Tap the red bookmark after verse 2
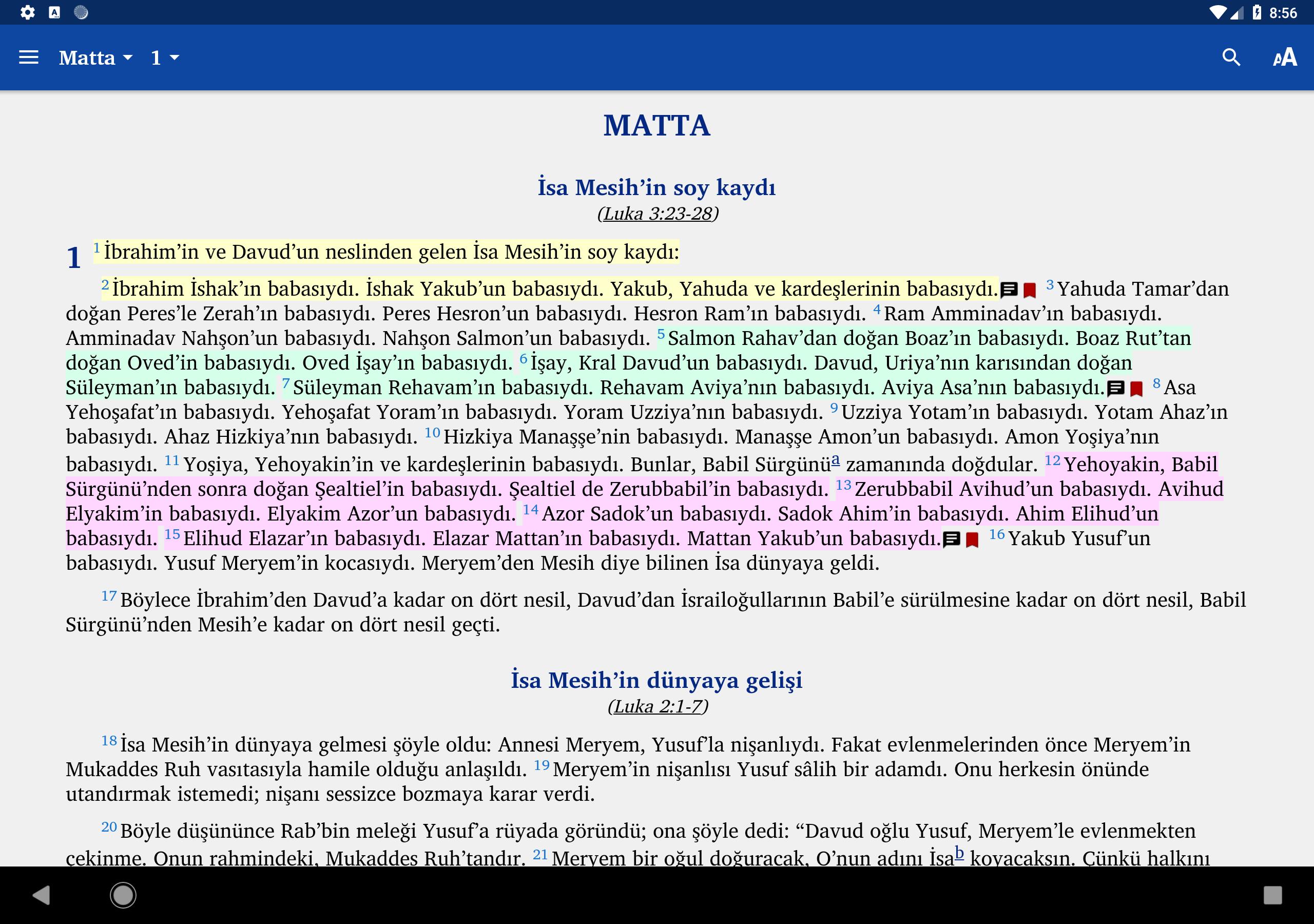This screenshot has height=924, width=1314. [1030, 290]
